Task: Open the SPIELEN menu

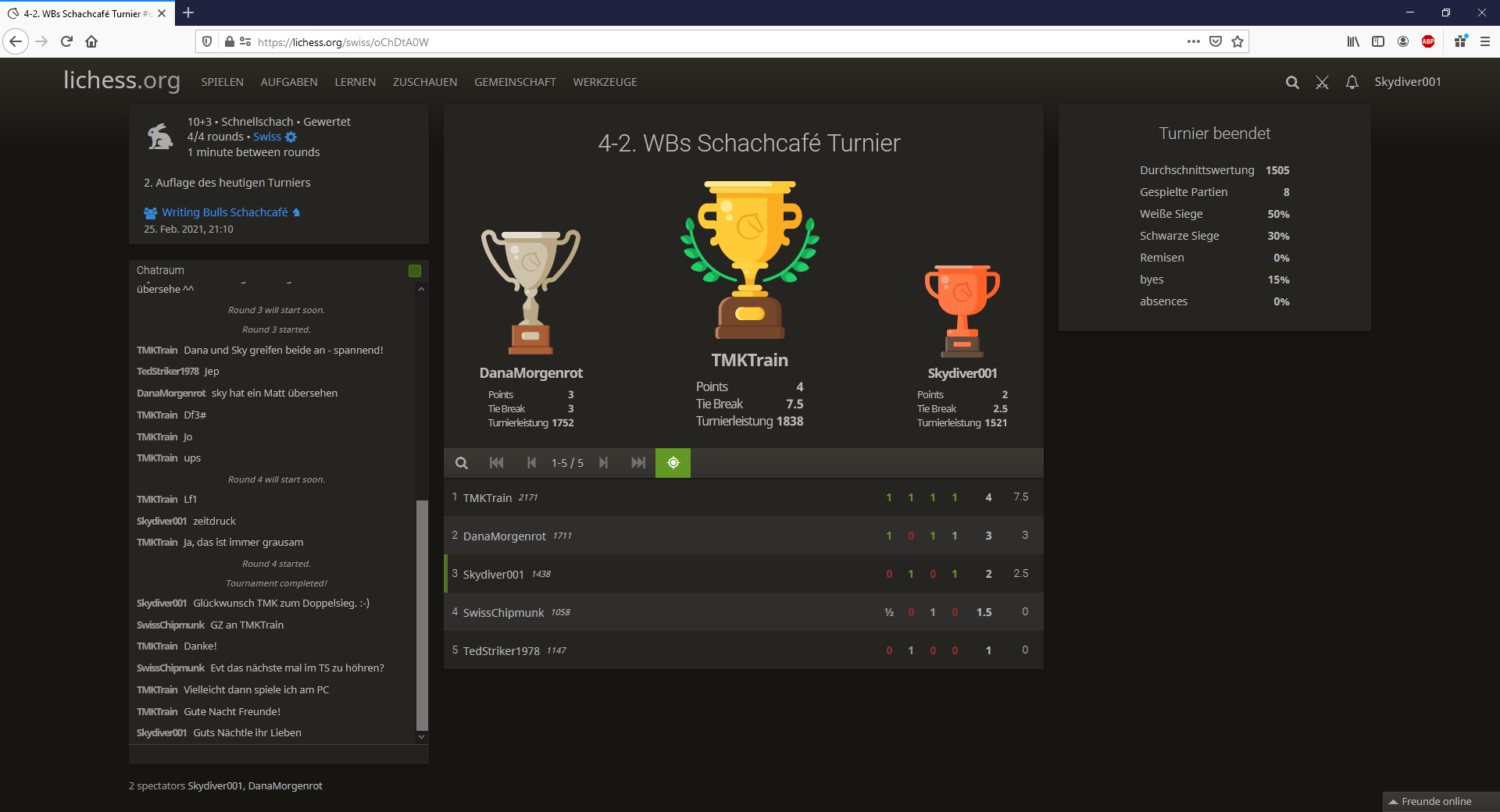Action: tap(222, 82)
